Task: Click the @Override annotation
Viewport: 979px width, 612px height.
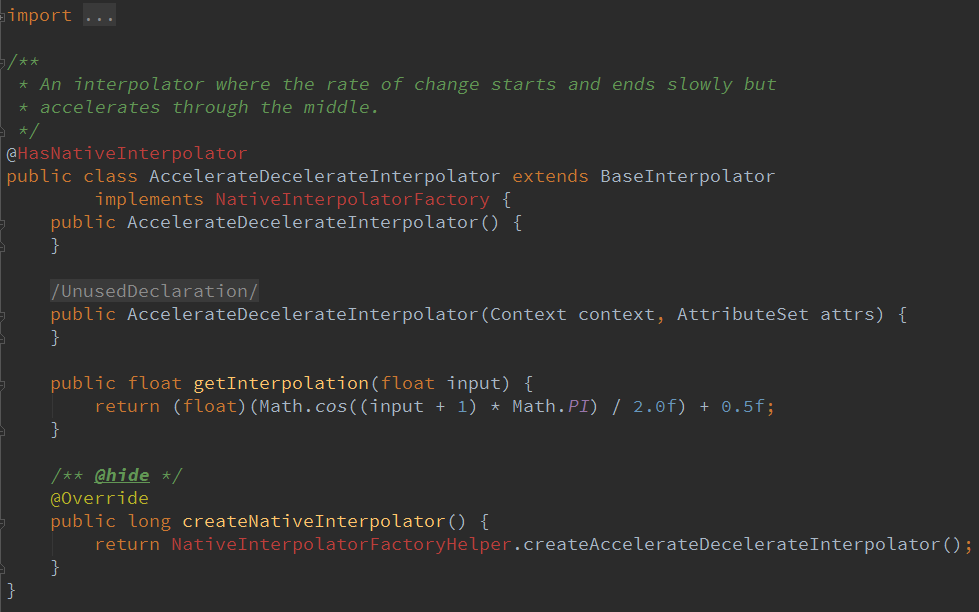Action: [99, 498]
